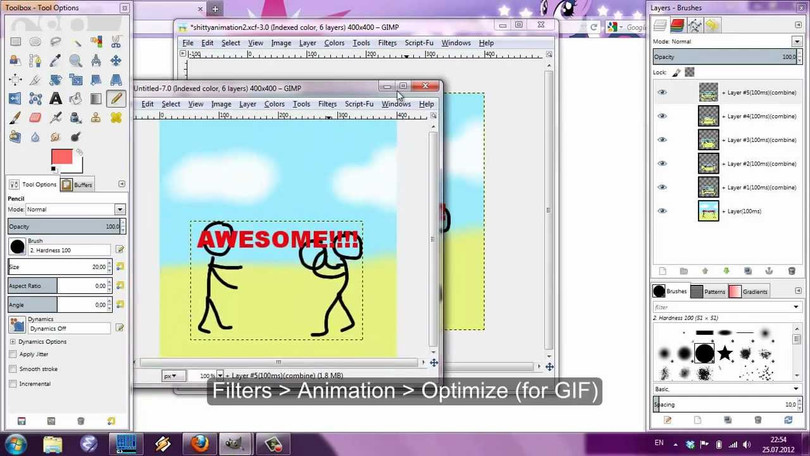Choose the Blend gradient tool
The height and width of the screenshot is (456, 810).
(95, 98)
